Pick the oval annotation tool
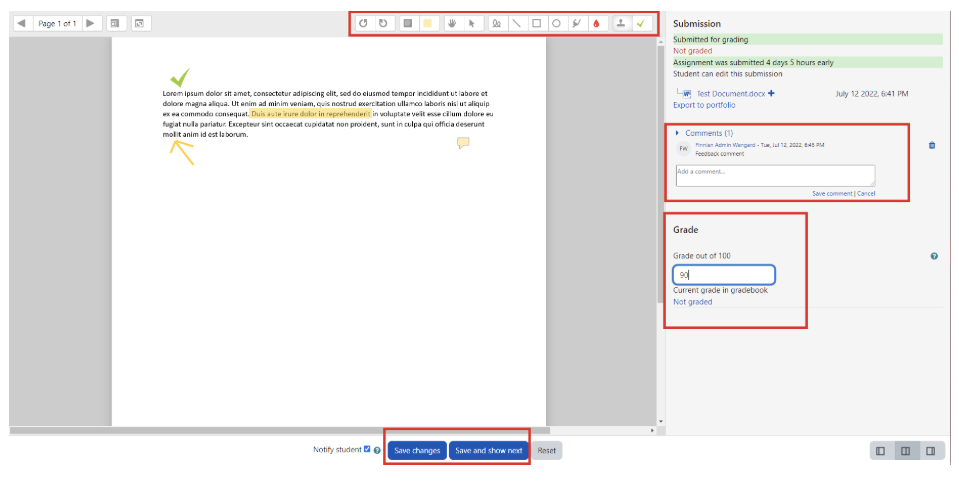The width and height of the screenshot is (959, 482). (556, 22)
